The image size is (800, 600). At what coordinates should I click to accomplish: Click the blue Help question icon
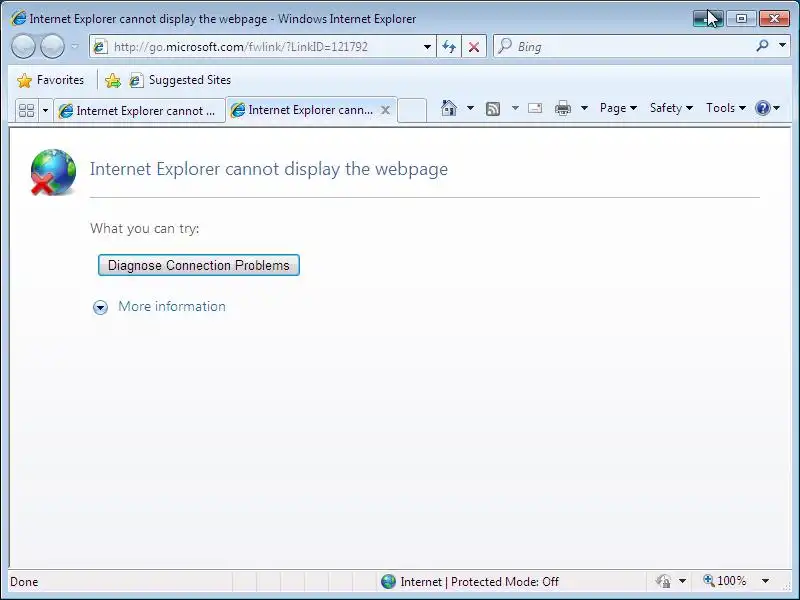763,108
